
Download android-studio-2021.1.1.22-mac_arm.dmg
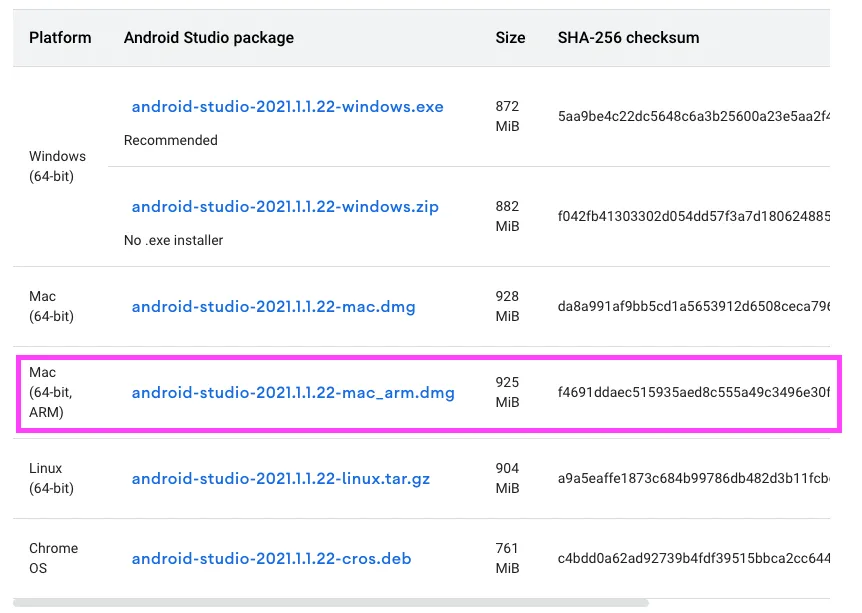pyautogui.click(x=293, y=393)
